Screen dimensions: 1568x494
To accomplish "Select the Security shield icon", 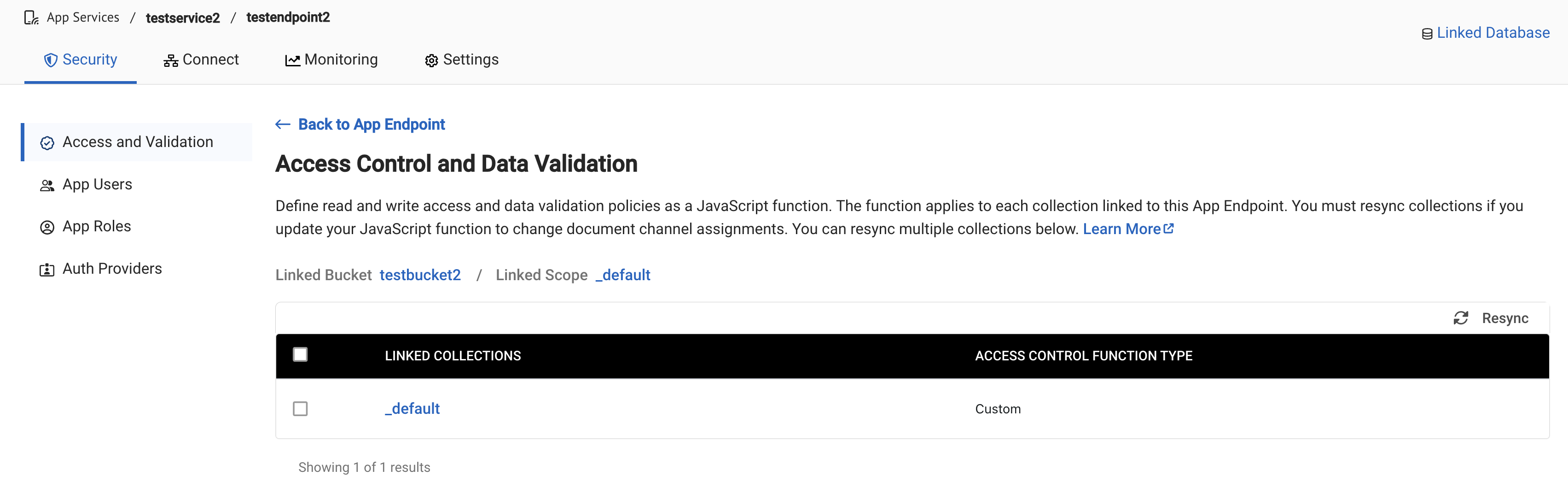I will [50, 59].
